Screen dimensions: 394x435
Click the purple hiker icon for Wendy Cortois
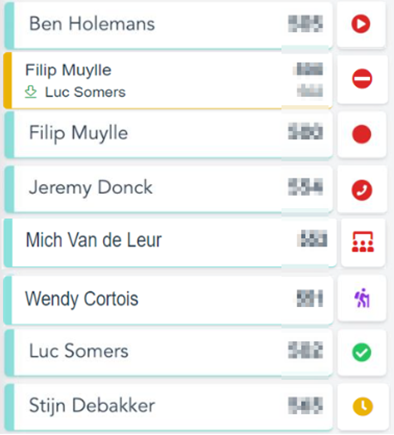[362, 298]
